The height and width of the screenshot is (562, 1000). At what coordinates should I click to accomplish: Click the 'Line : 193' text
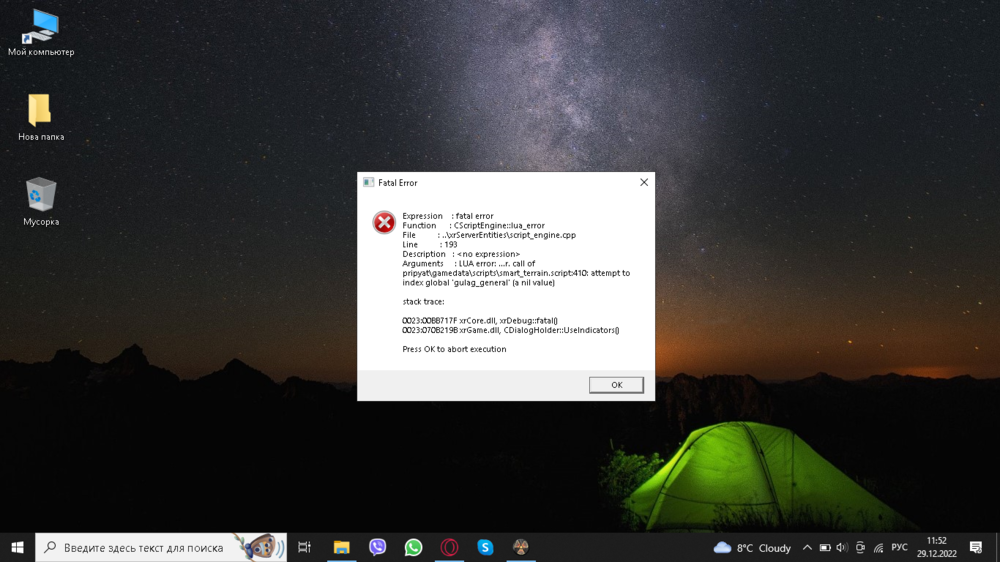tap(429, 244)
